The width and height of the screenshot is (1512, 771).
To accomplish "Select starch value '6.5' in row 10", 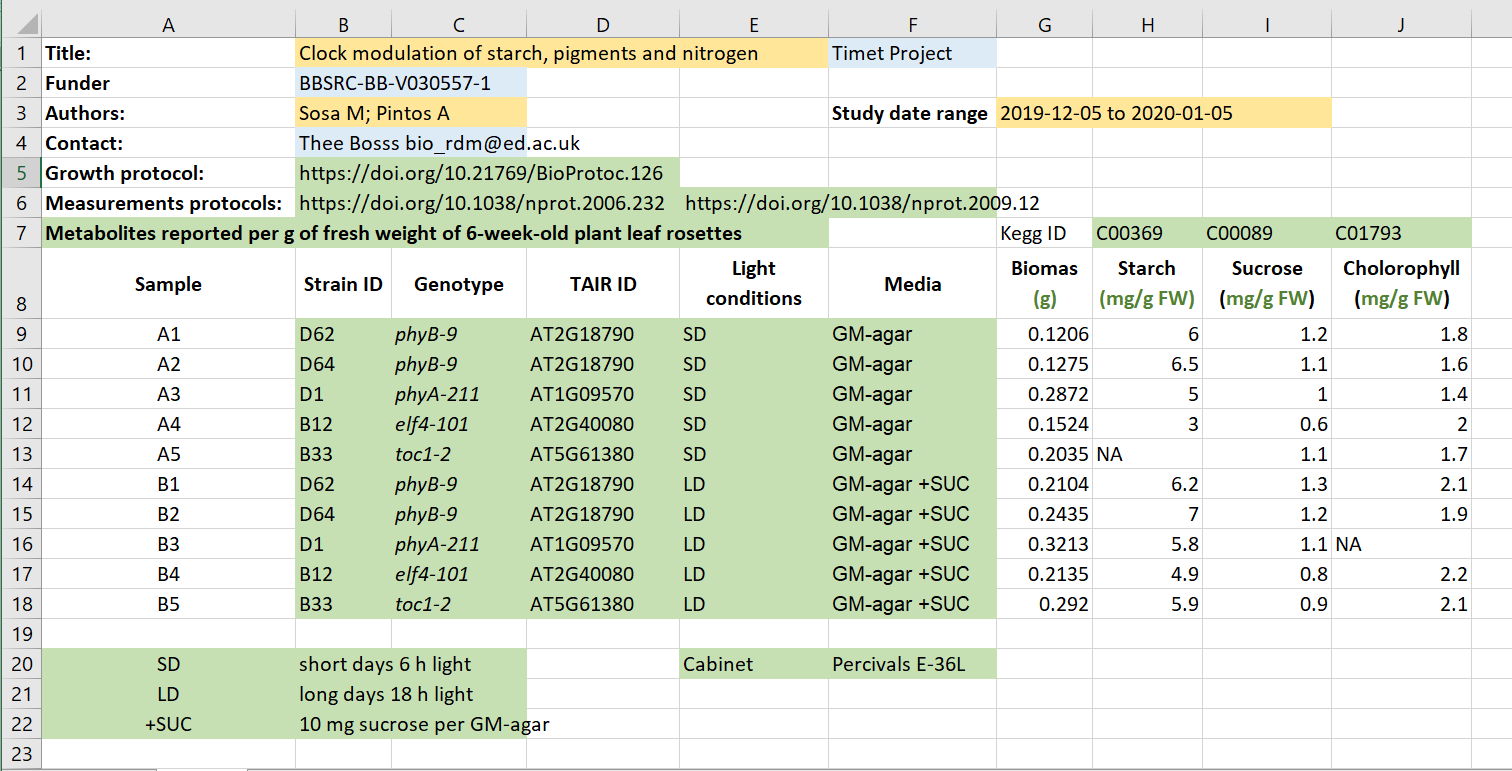I will [x=1148, y=364].
